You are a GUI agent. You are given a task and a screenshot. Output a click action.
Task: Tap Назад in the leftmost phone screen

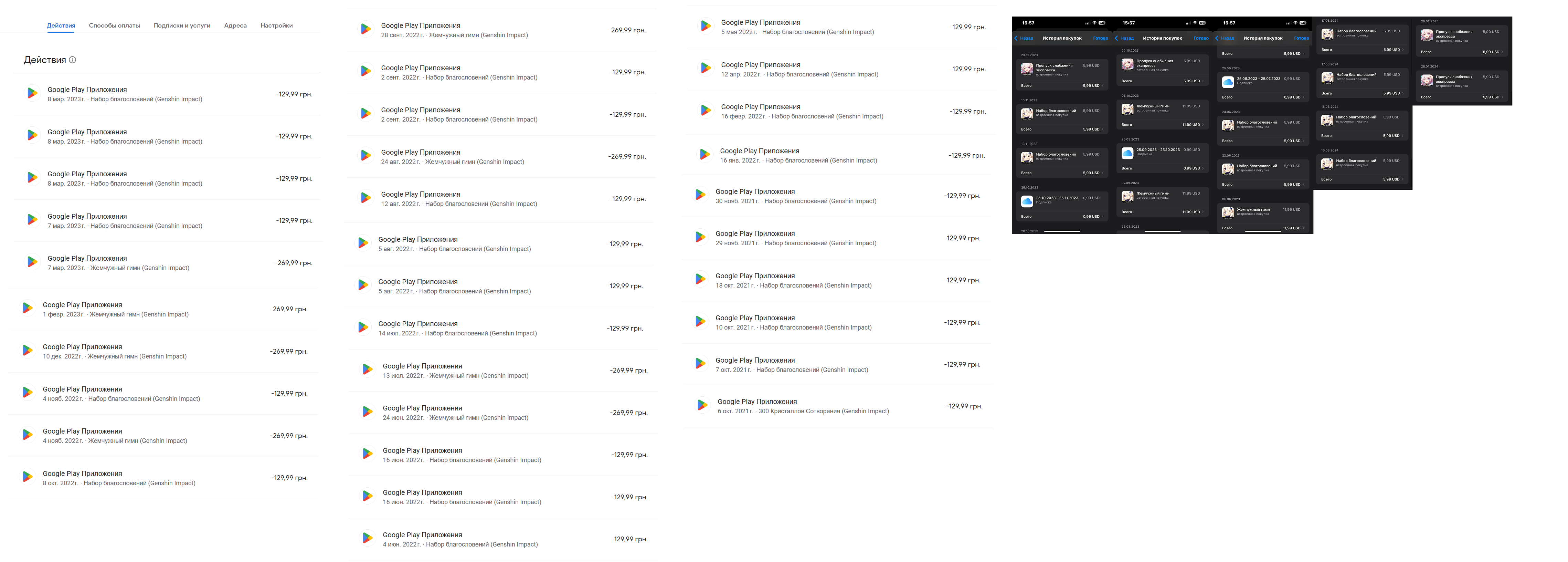[1024, 38]
